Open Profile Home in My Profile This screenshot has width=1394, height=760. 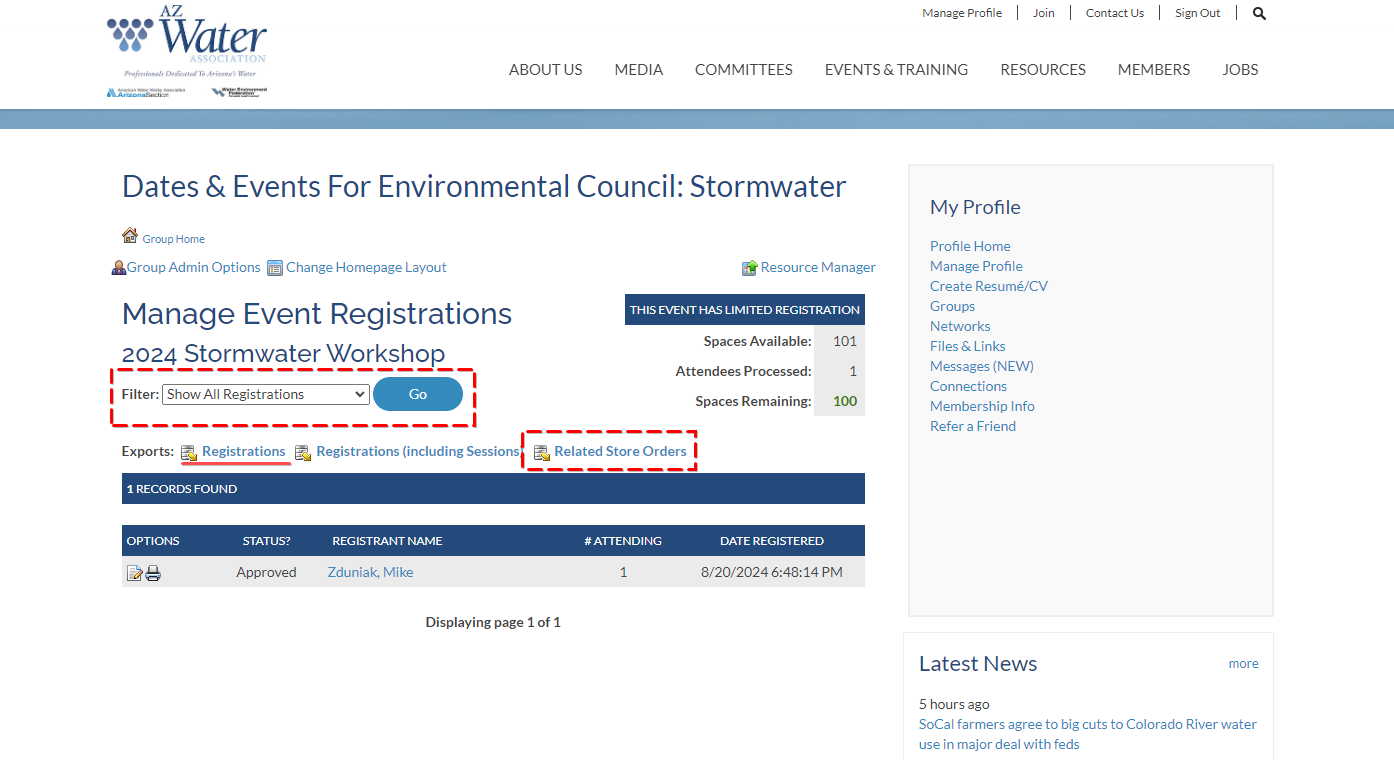(x=970, y=246)
